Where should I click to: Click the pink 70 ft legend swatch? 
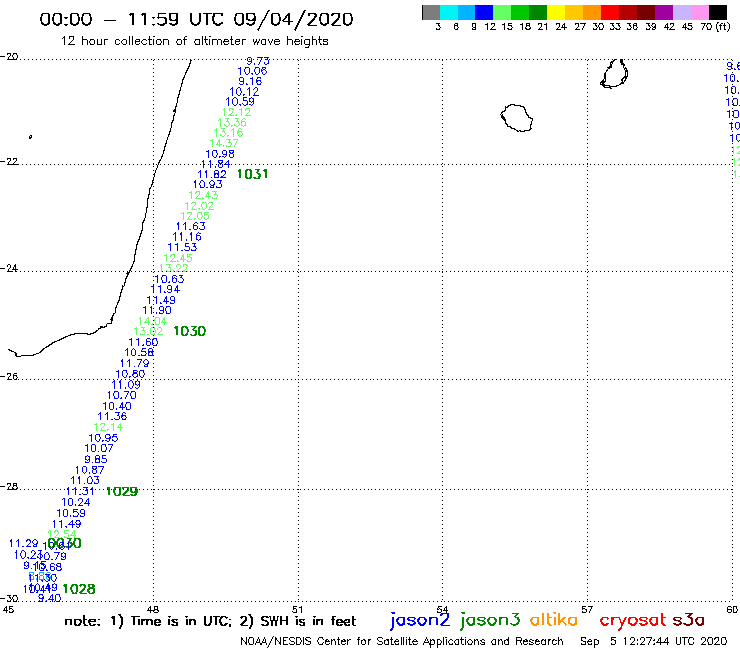click(x=699, y=12)
